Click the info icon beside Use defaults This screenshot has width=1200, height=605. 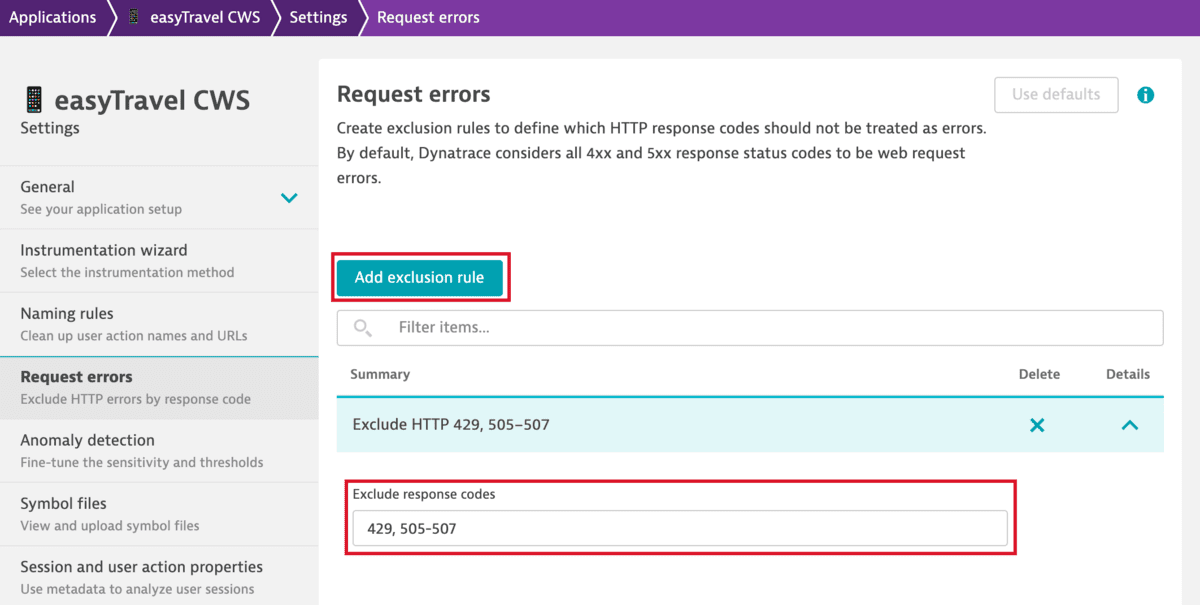point(1145,95)
